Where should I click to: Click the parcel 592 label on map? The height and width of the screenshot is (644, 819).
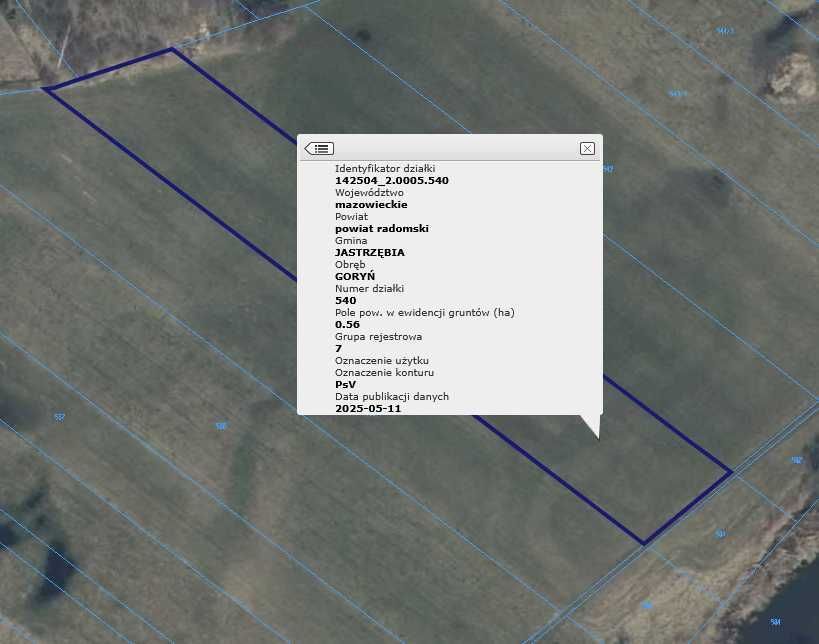(797, 460)
